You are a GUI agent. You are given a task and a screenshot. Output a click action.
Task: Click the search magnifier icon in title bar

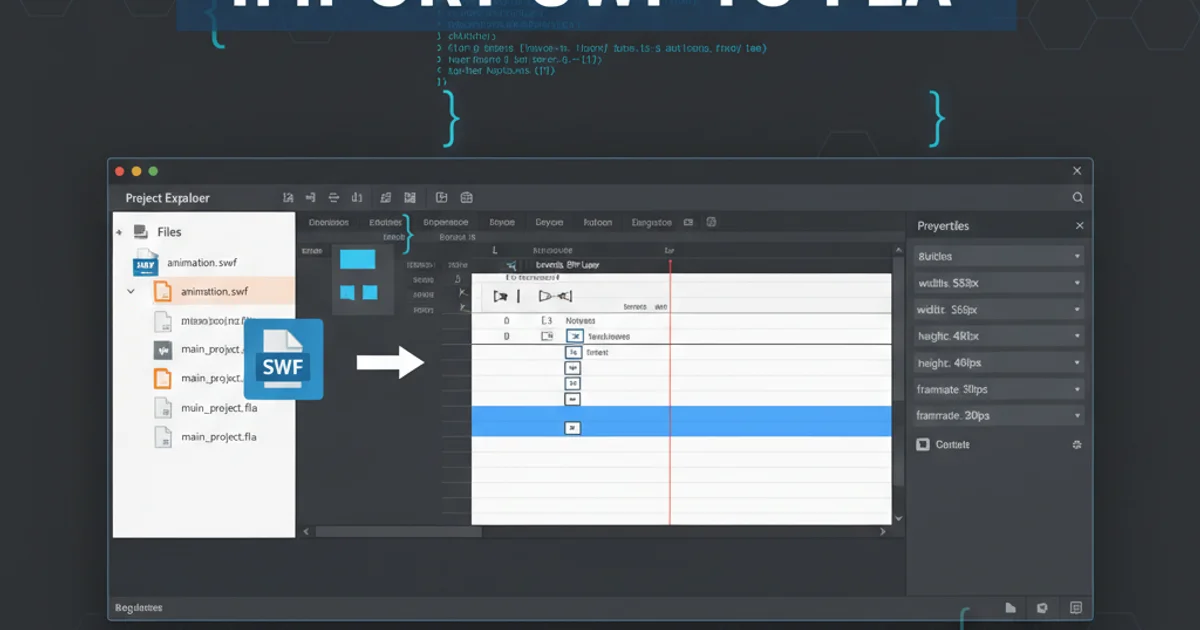1078,198
